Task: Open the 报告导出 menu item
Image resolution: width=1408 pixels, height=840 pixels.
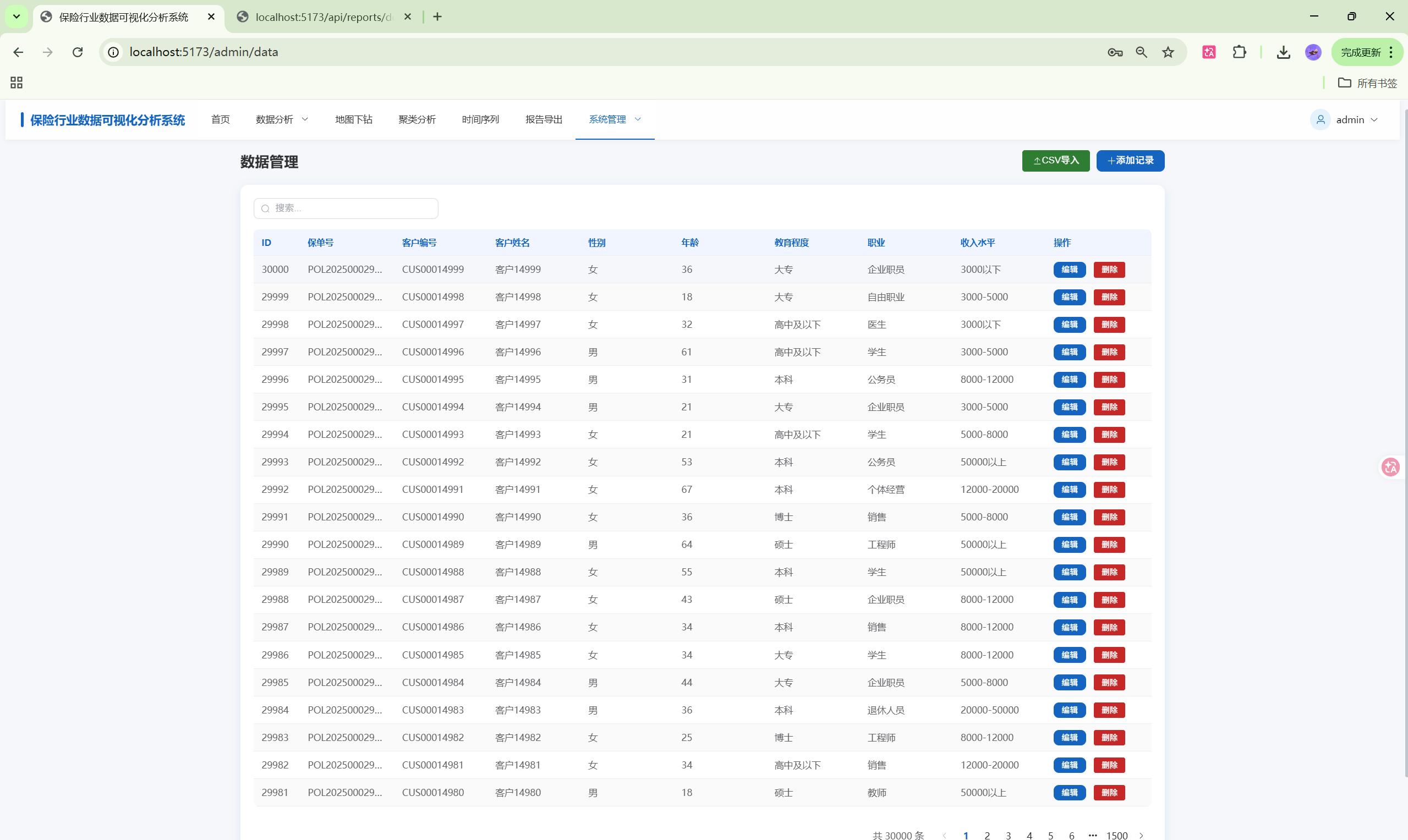Action: 544,119
